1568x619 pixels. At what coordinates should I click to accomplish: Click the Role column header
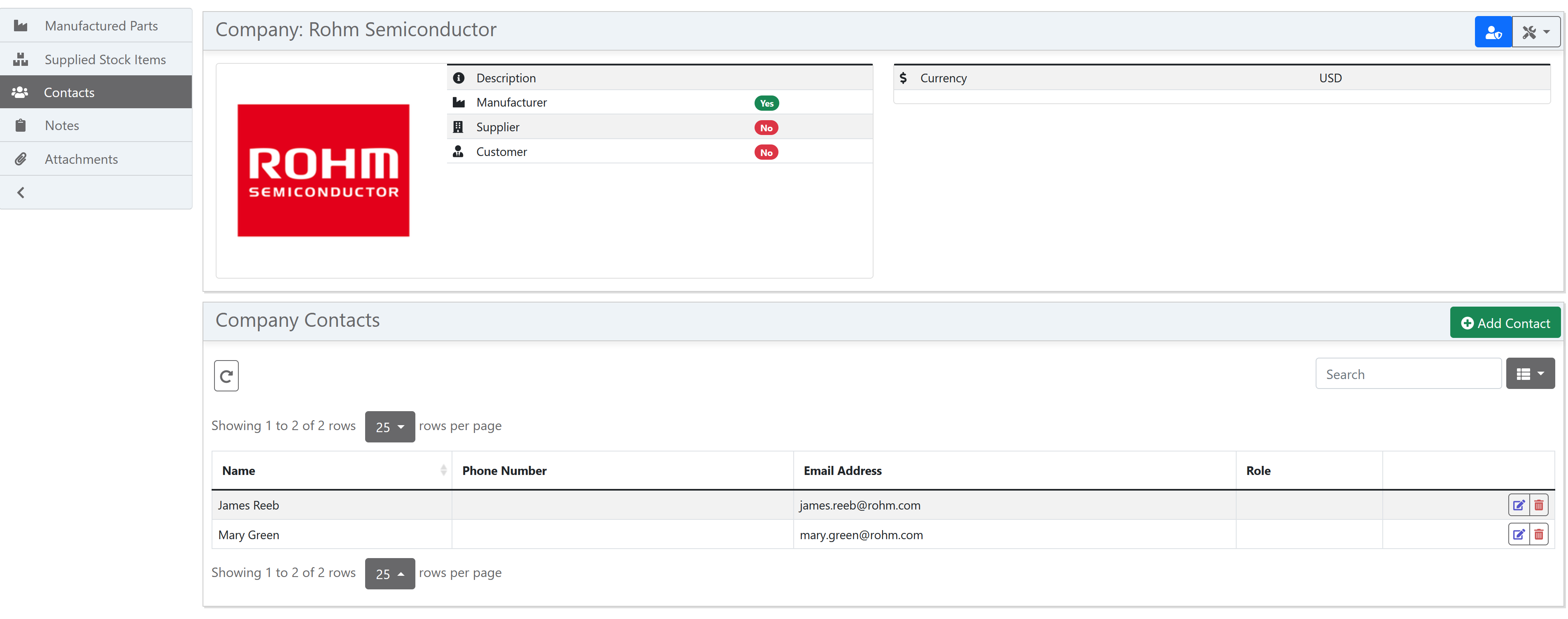pyautogui.click(x=1309, y=470)
